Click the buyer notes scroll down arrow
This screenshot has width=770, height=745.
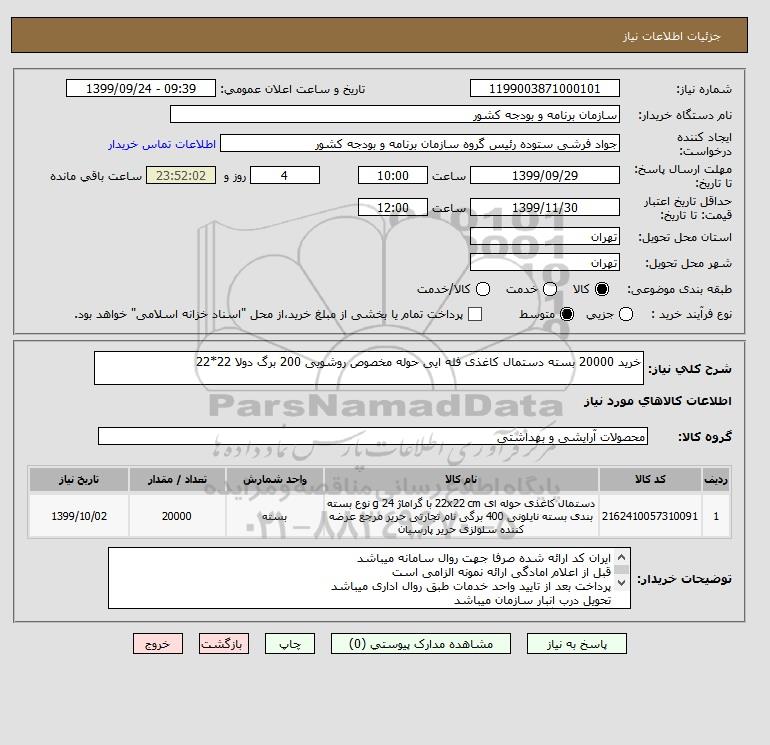[x=621, y=583]
